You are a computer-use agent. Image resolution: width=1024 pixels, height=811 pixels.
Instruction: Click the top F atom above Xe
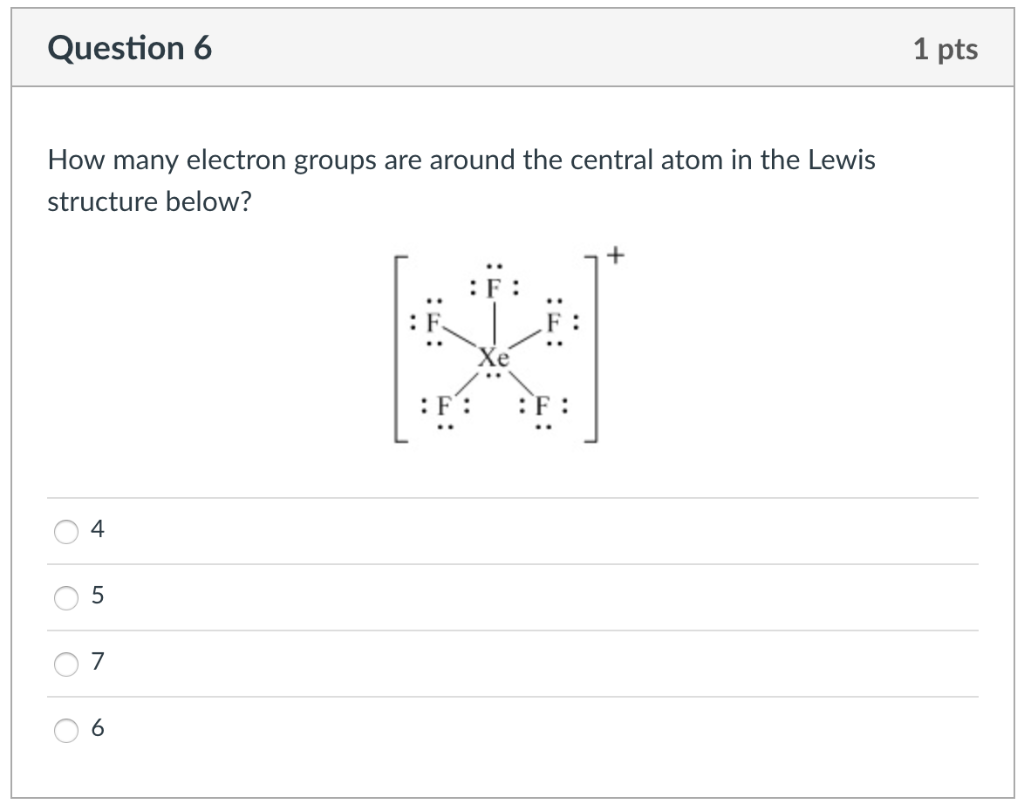click(493, 290)
